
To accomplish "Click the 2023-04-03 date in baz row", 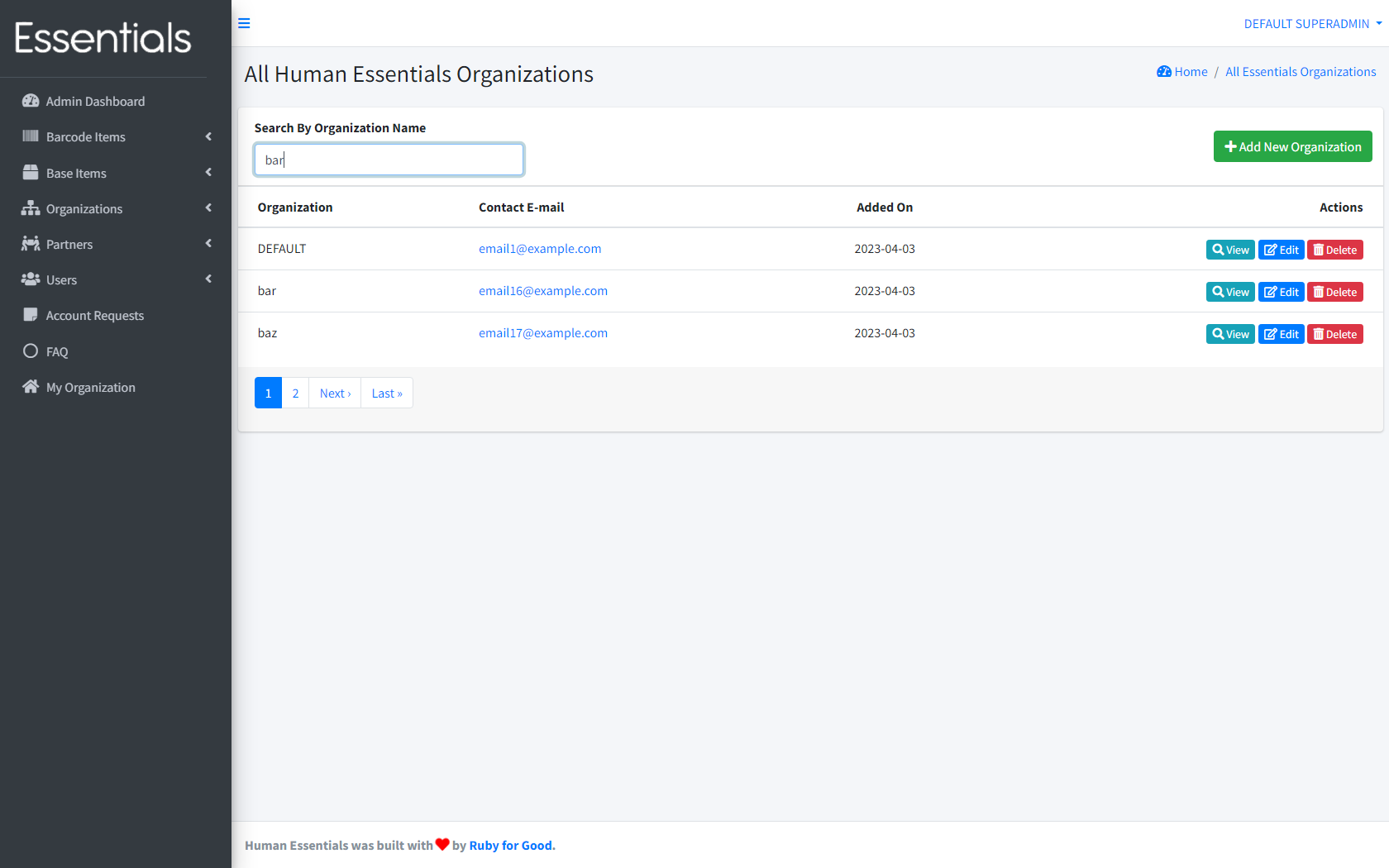I will [885, 332].
